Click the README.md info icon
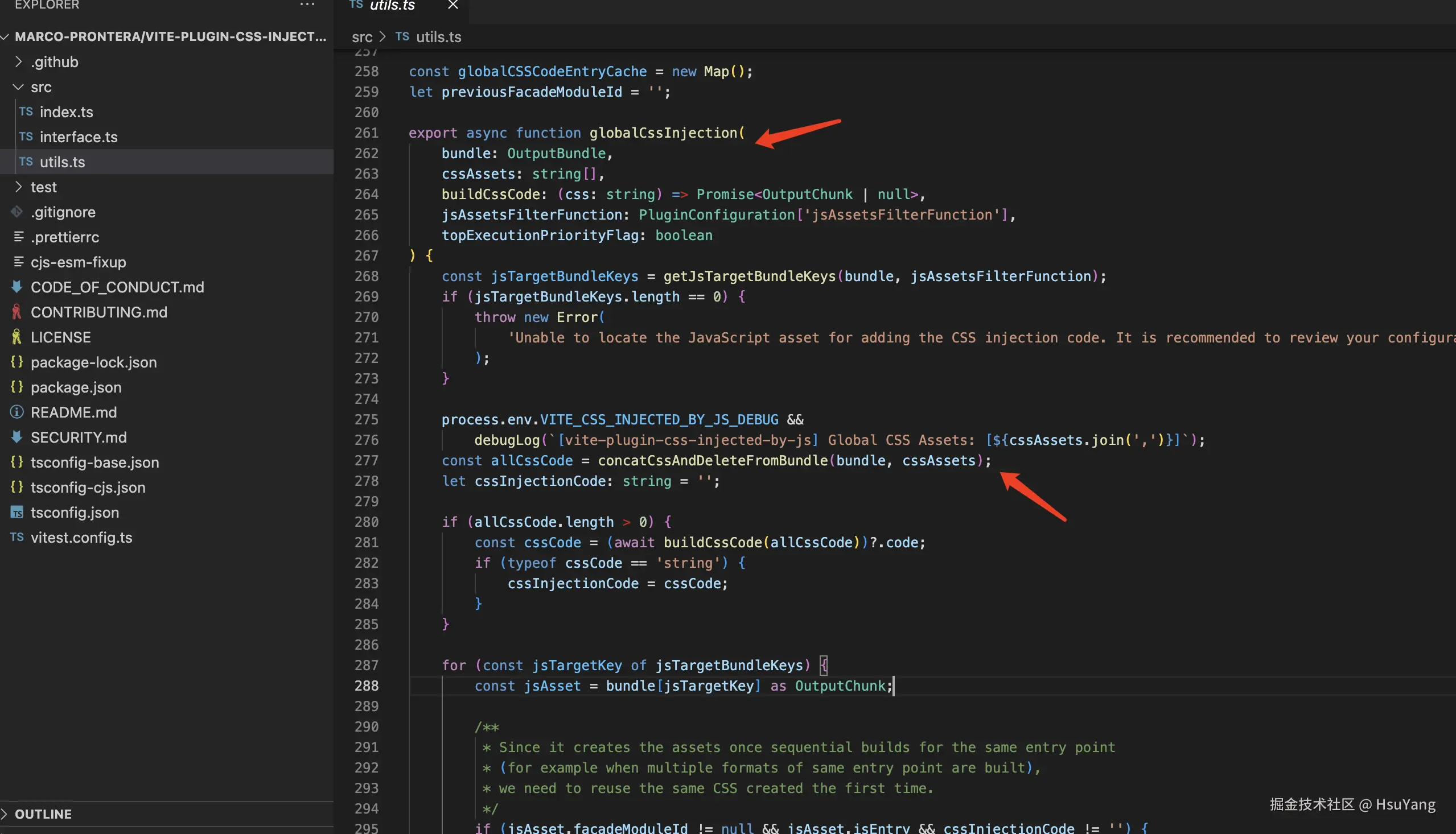Viewport: 1456px width, 834px height. pos(17,412)
